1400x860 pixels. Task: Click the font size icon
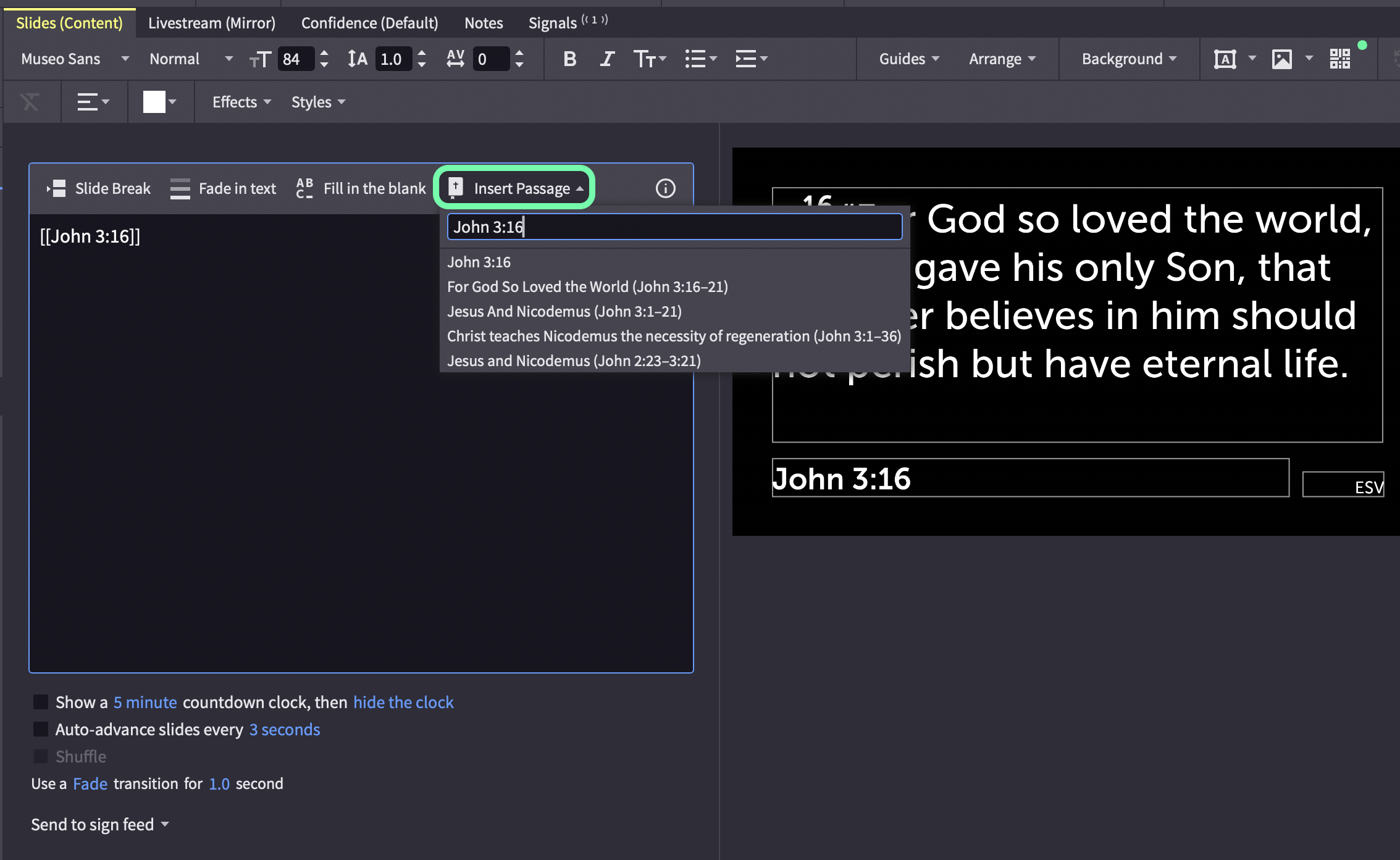click(260, 59)
